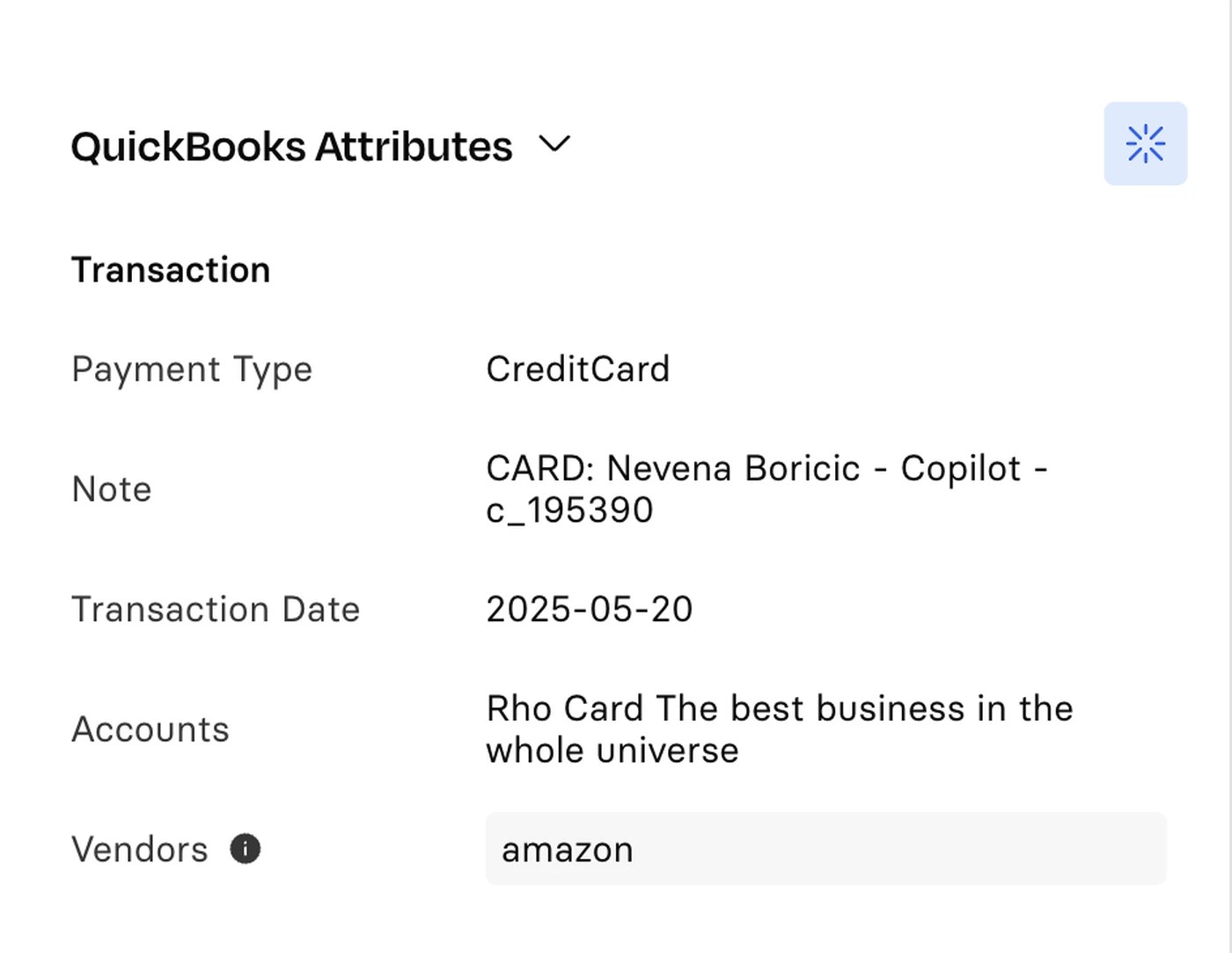
Task: Collapse the QuickBooks Attributes chevron
Action: click(554, 143)
